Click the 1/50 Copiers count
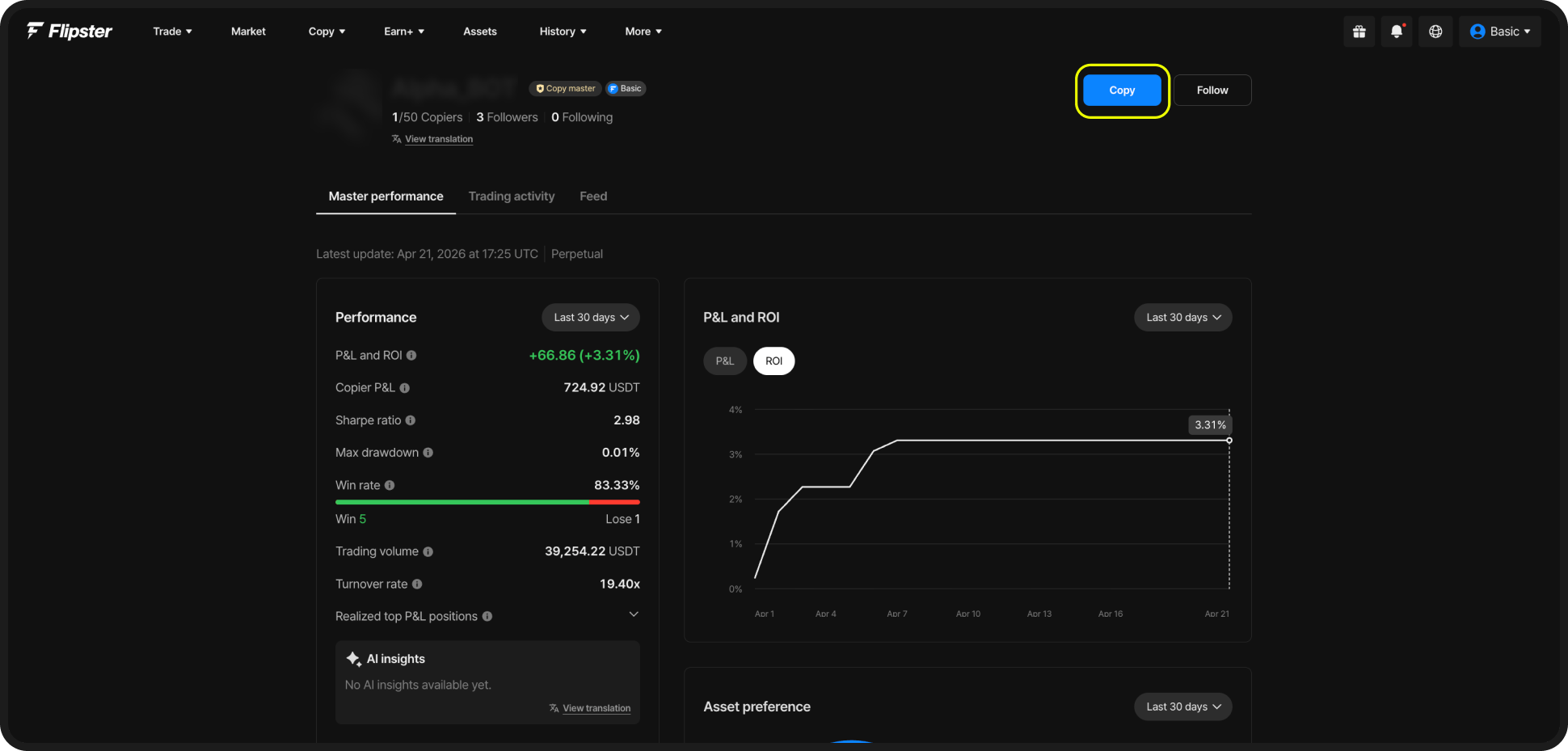 428,117
